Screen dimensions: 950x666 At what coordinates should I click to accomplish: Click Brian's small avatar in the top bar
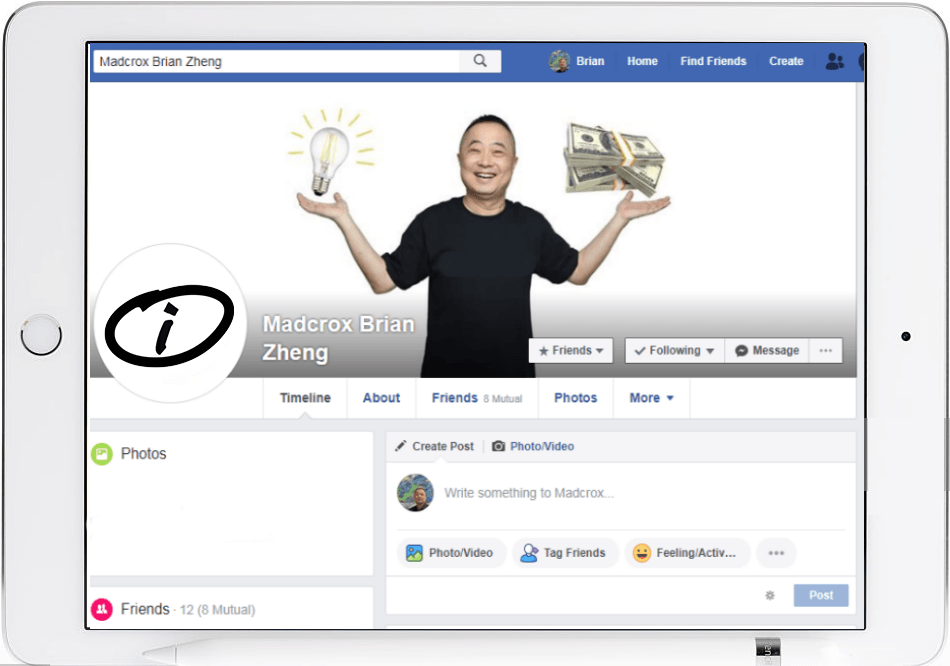click(x=559, y=61)
